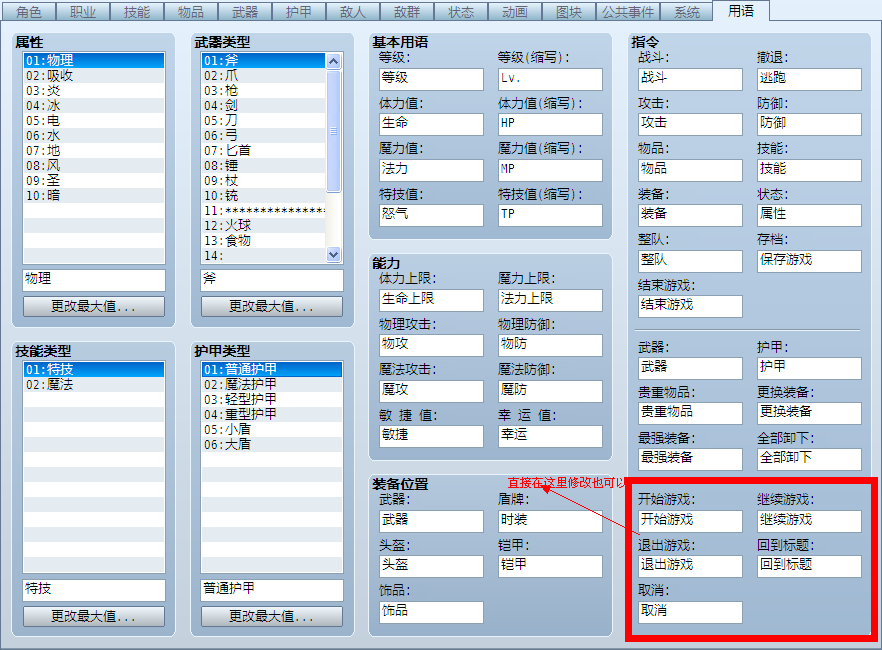This screenshot has height=650, width=882.
Task: Open the 职业 tab
Action: (x=83, y=12)
